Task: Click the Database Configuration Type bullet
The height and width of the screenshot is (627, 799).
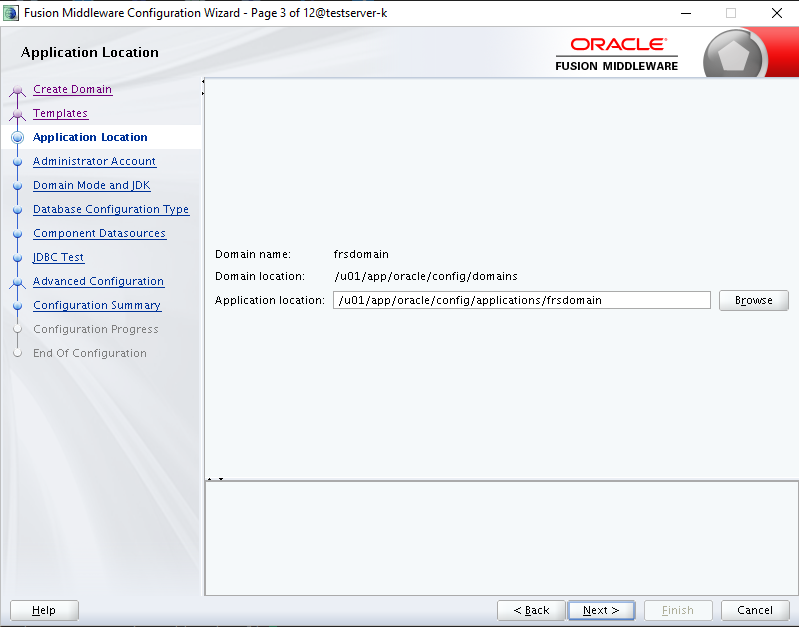Action: (x=18, y=210)
